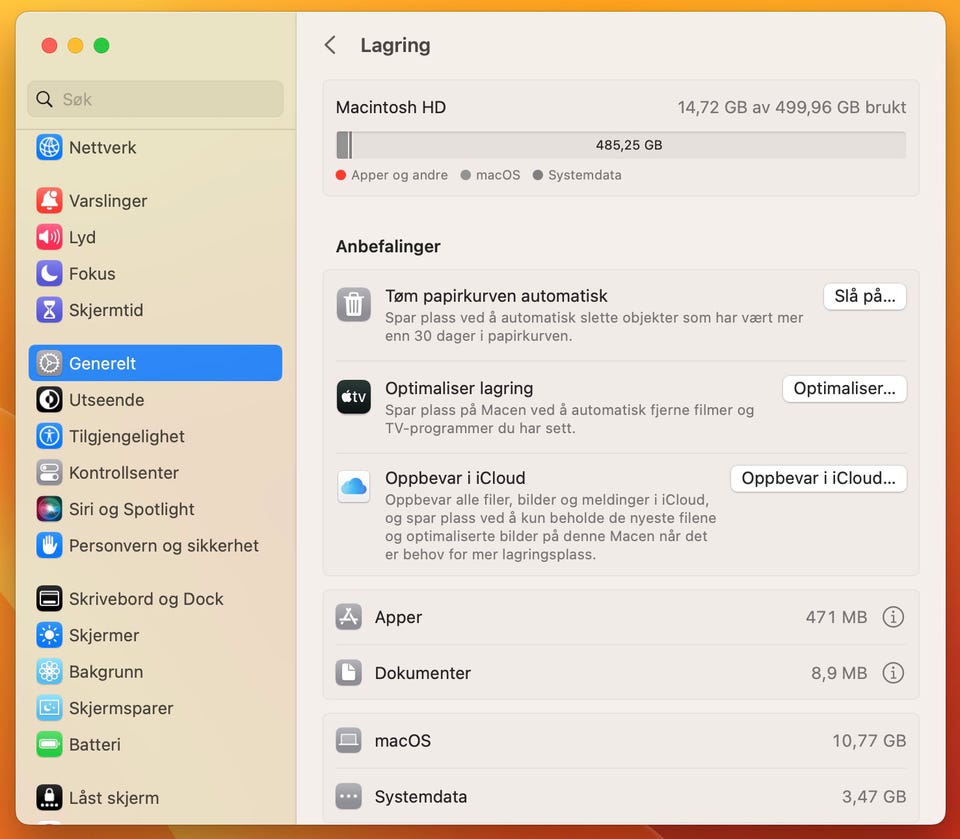Image resolution: width=960 pixels, height=839 pixels.
Task: Click the Apper App Store icon
Action: point(348,617)
